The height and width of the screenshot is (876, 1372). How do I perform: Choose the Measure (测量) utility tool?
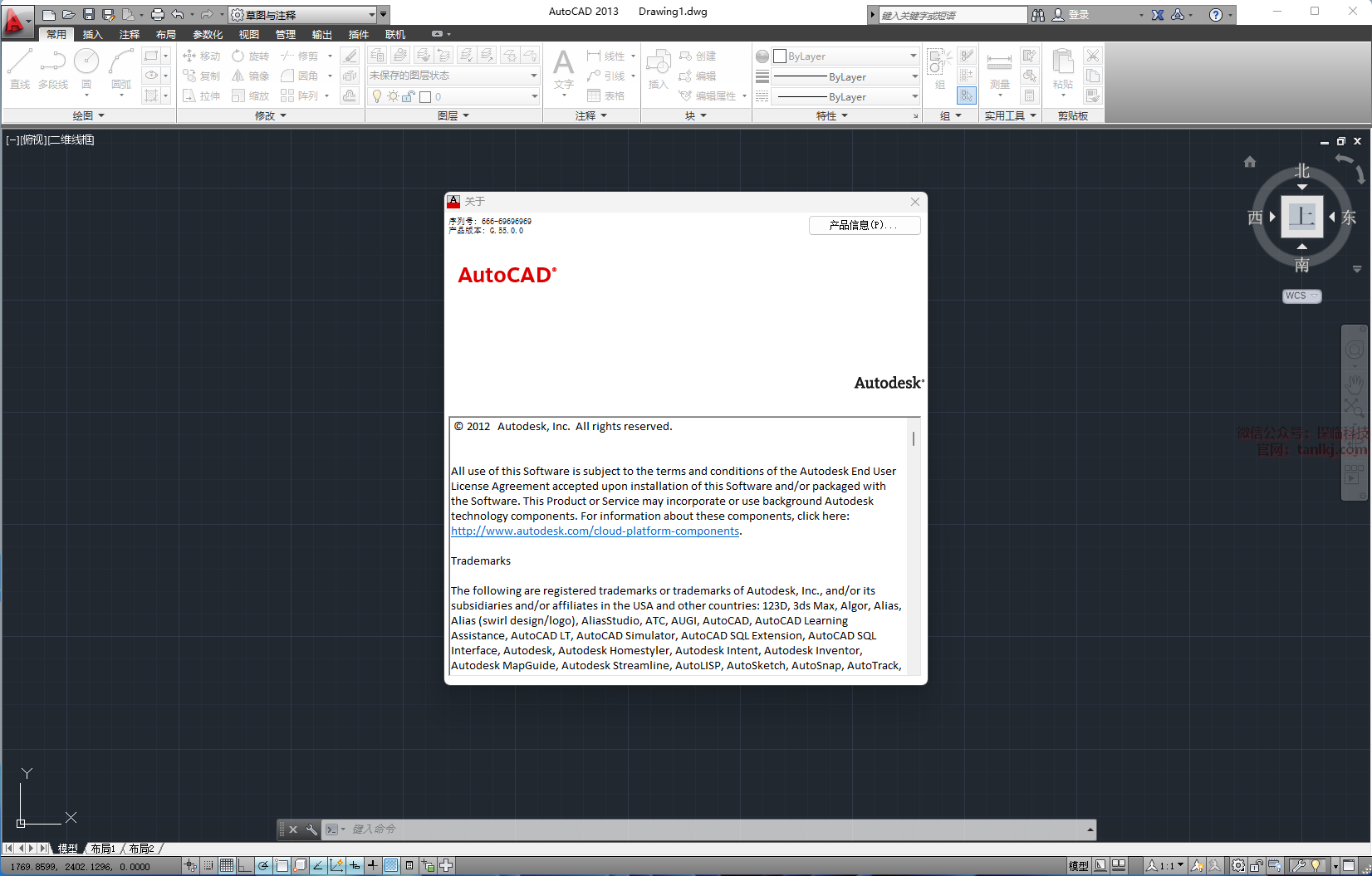(x=999, y=69)
